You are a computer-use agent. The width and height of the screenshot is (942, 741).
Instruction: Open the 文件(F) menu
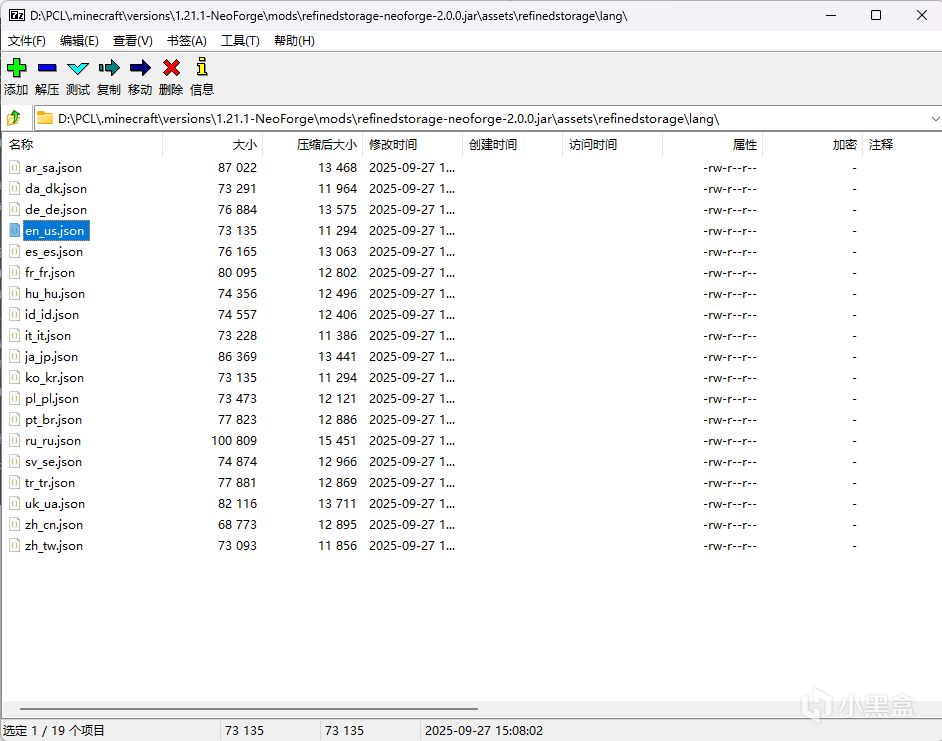pos(26,40)
